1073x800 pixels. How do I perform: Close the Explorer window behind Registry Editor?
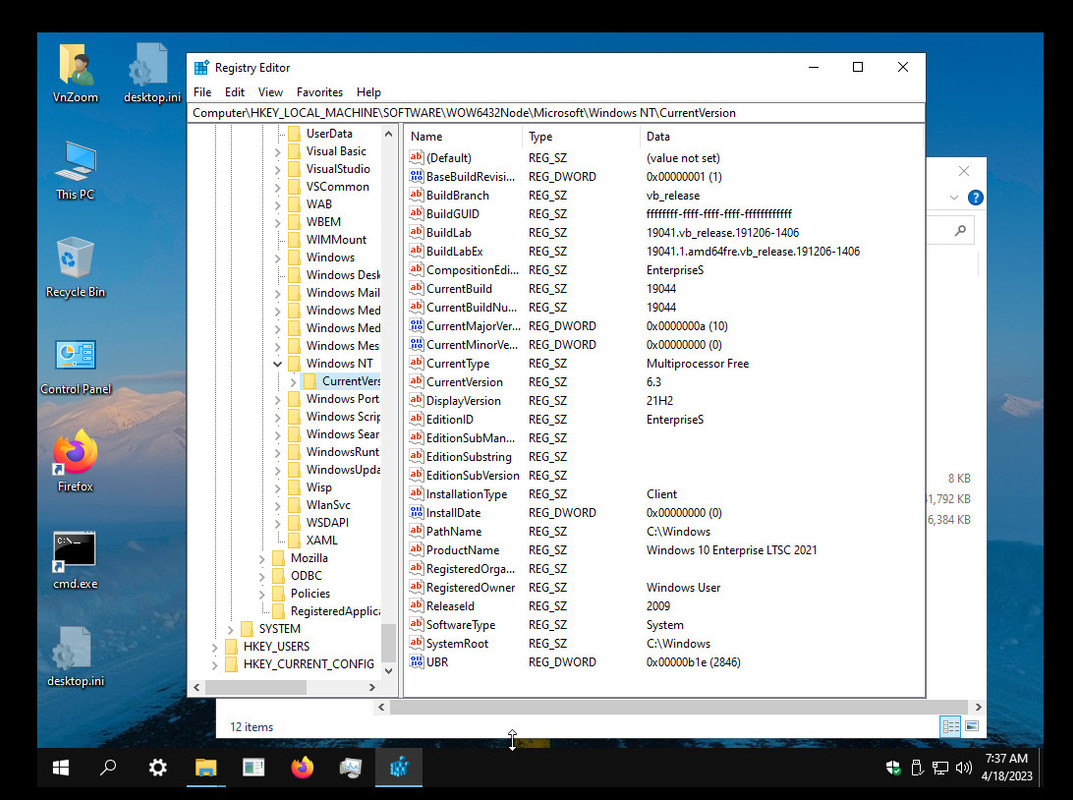[x=964, y=171]
